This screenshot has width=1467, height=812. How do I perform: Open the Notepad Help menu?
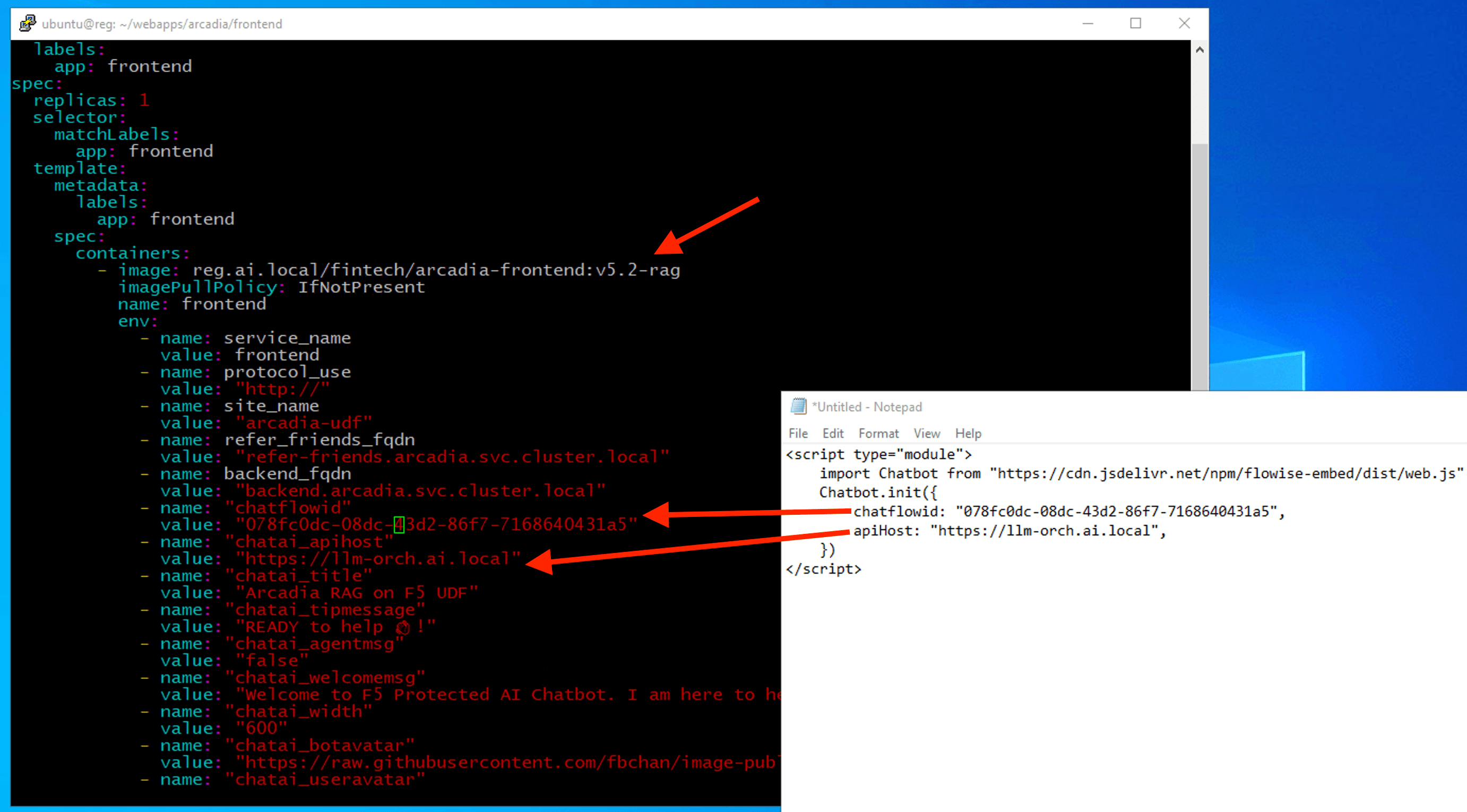(x=968, y=434)
